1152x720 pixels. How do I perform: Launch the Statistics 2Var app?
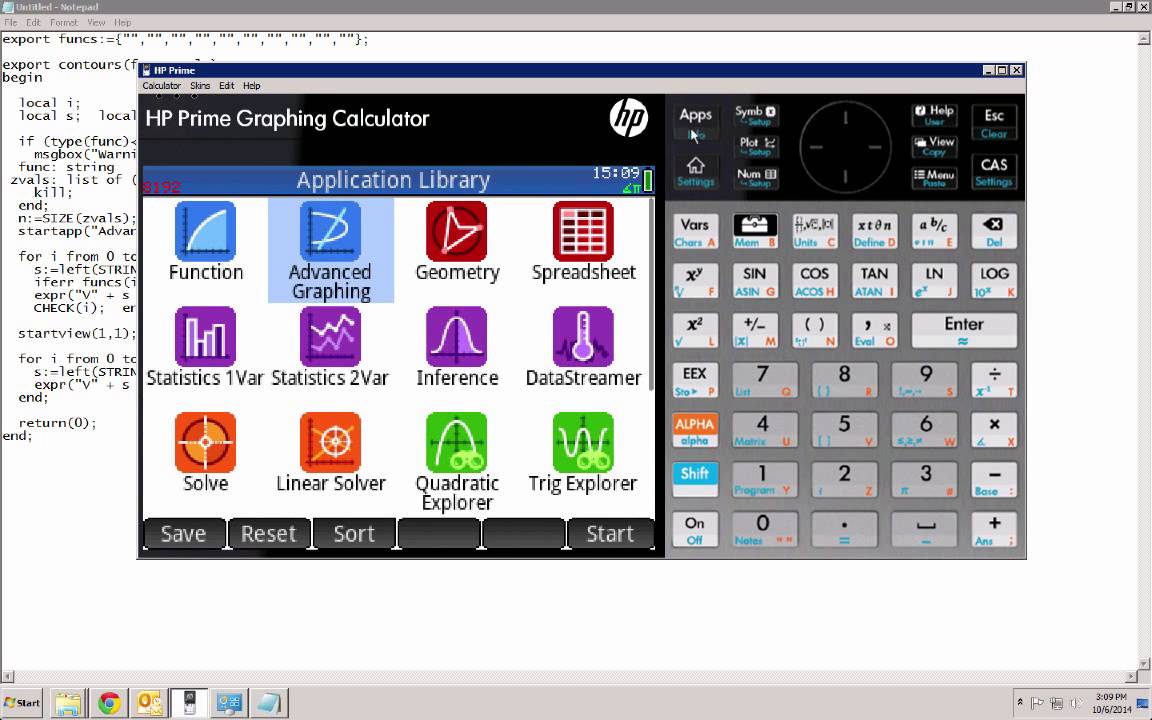coord(331,336)
